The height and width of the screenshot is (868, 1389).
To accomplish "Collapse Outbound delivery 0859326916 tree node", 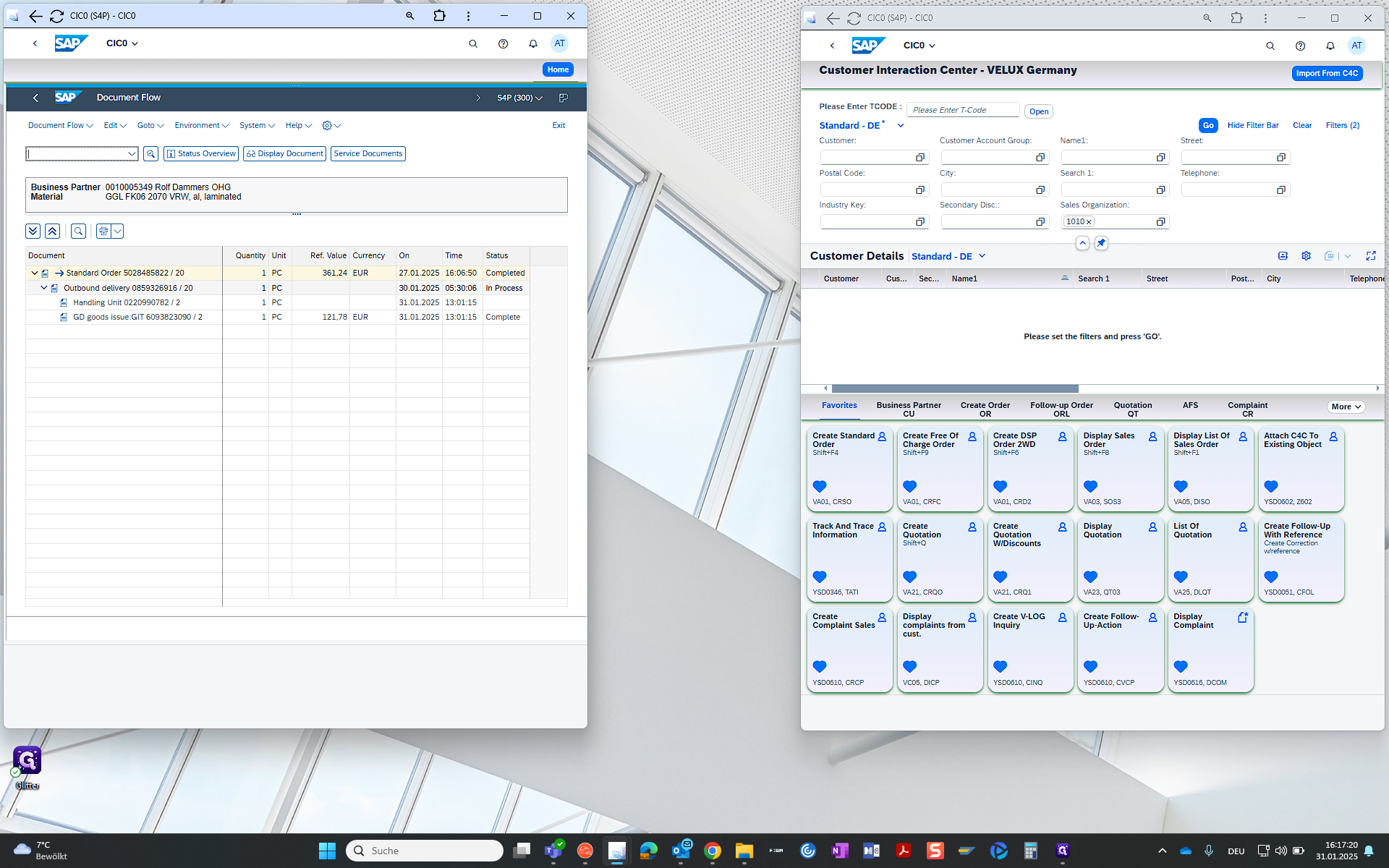I will tap(43, 288).
